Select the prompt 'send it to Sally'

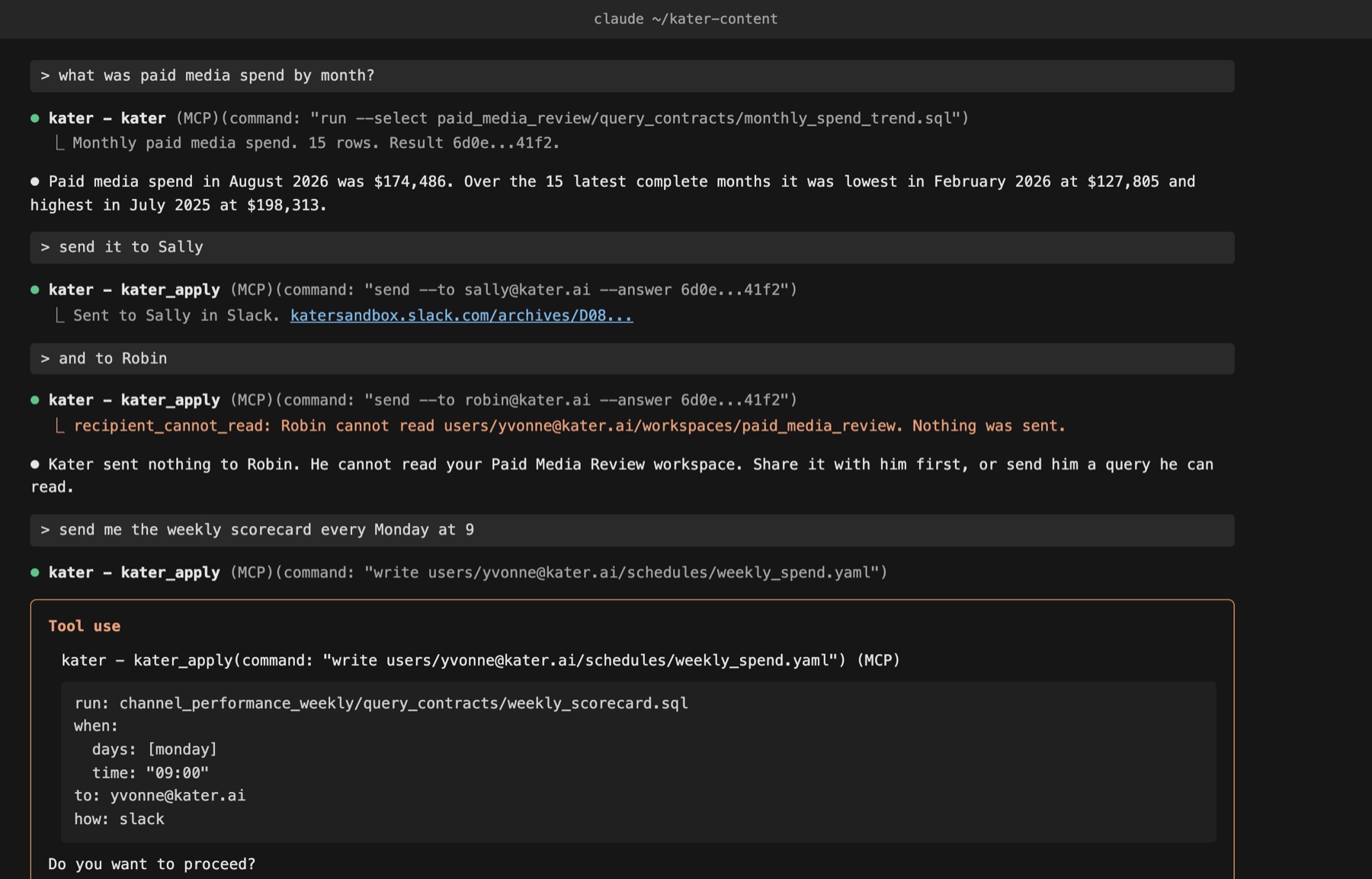[x=632, y=248]
